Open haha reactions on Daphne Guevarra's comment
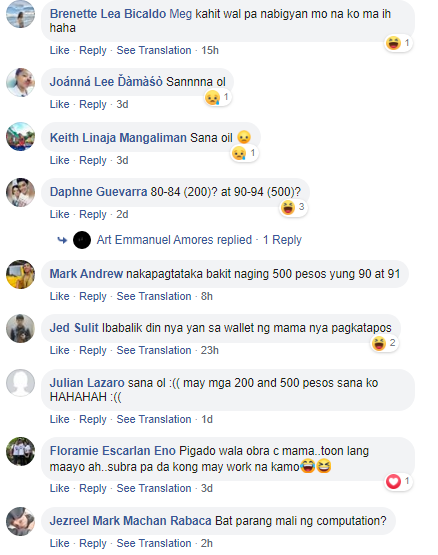The image size is (438, 555). coord(293,207)
